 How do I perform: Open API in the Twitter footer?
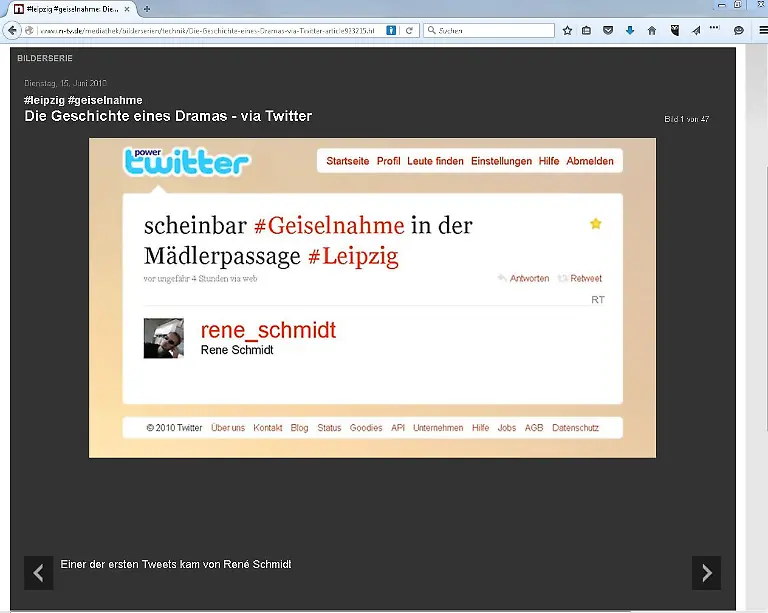[398, 427]
